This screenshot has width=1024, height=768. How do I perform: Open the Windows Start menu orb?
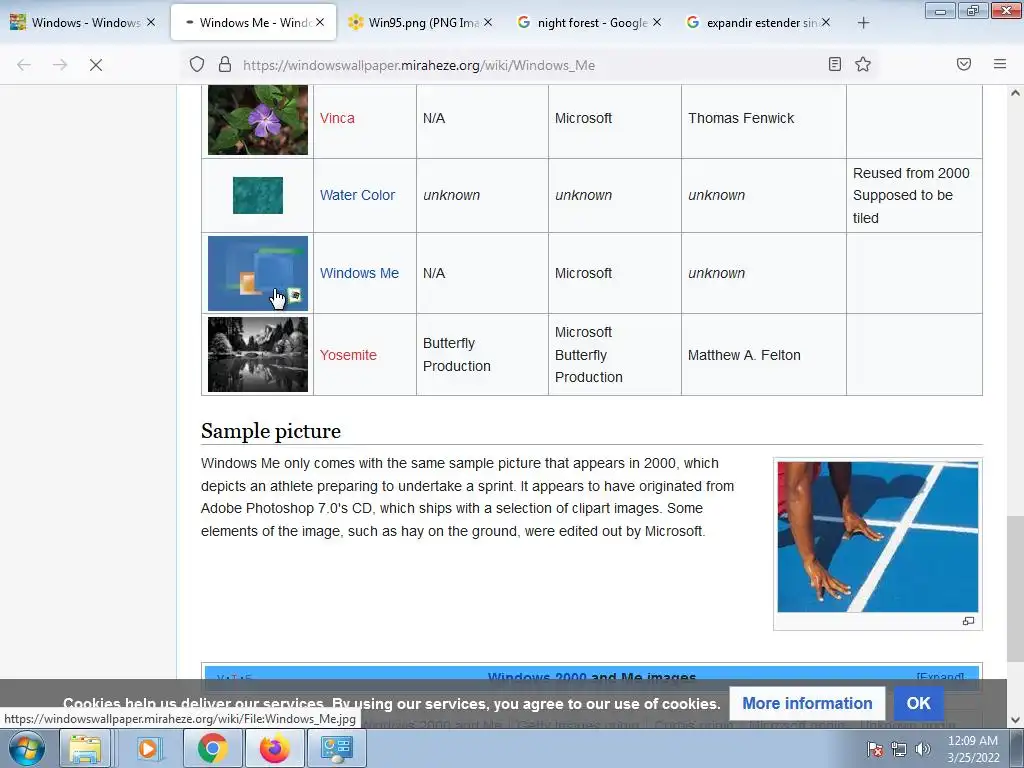(x=27, y=748)
